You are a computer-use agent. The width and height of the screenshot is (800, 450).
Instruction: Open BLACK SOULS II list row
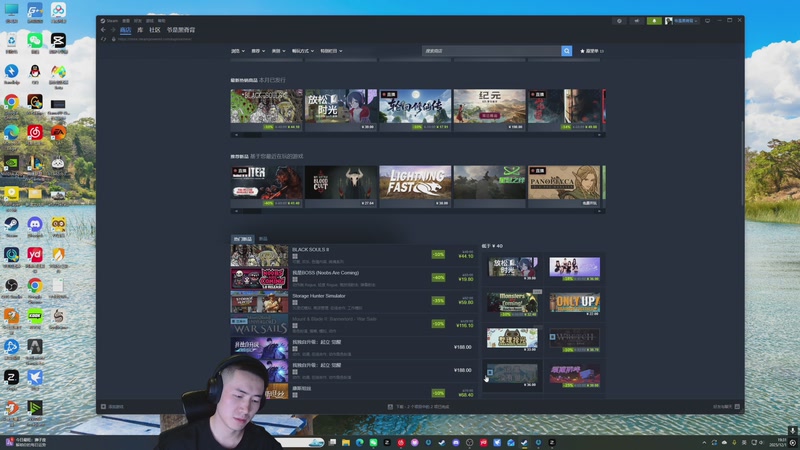tap(354, 255)
